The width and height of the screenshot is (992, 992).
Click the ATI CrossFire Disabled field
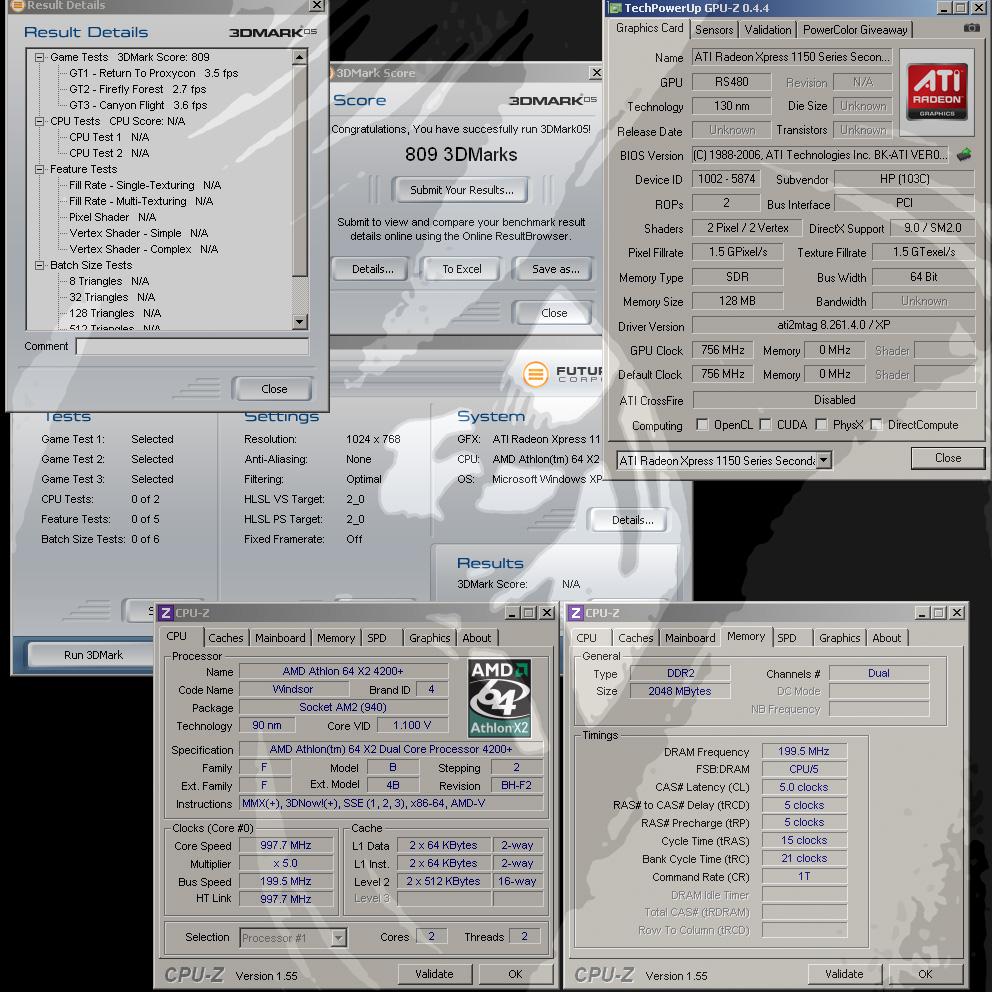tap(834, 400)
